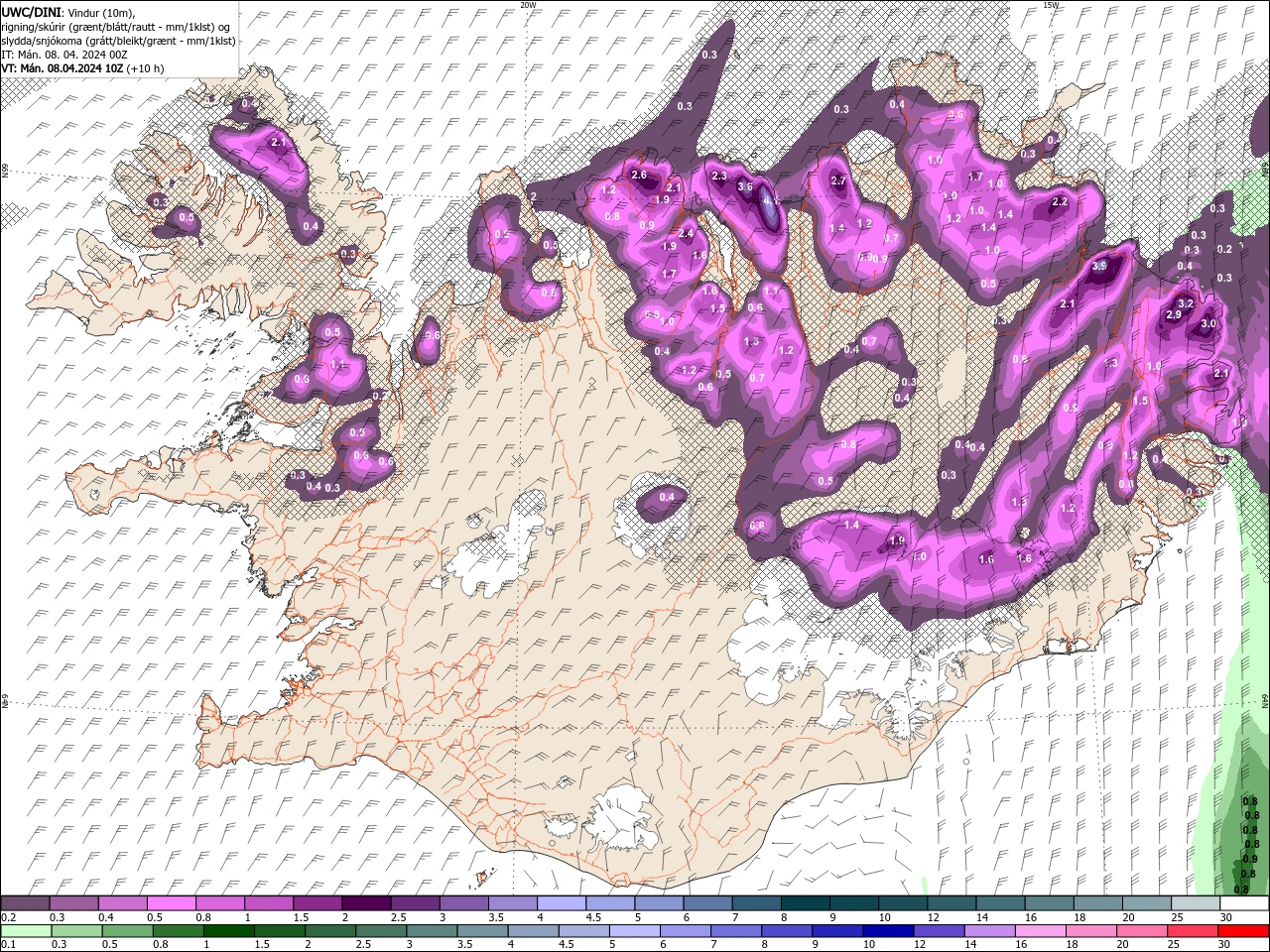Pick the pink rain swatch between 18 and 20
The width and height of the screenshot is (1270, 952).
1090,931
